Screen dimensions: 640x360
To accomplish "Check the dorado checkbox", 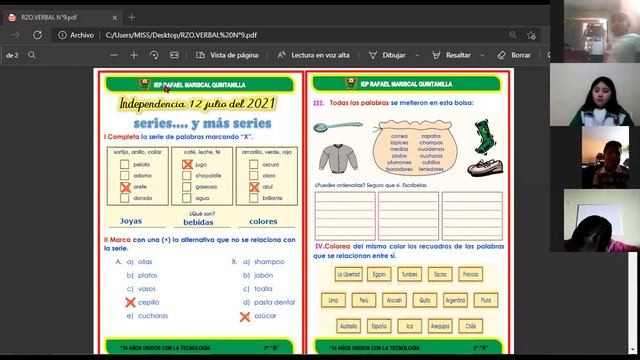I will (x=124, y=198).
